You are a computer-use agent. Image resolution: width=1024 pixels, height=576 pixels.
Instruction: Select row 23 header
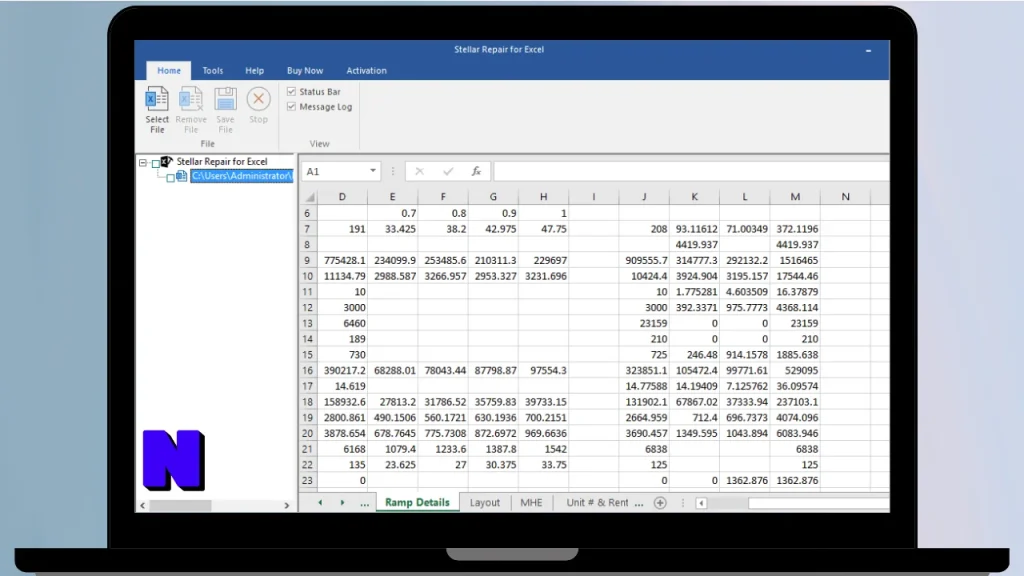pos(307,480)
